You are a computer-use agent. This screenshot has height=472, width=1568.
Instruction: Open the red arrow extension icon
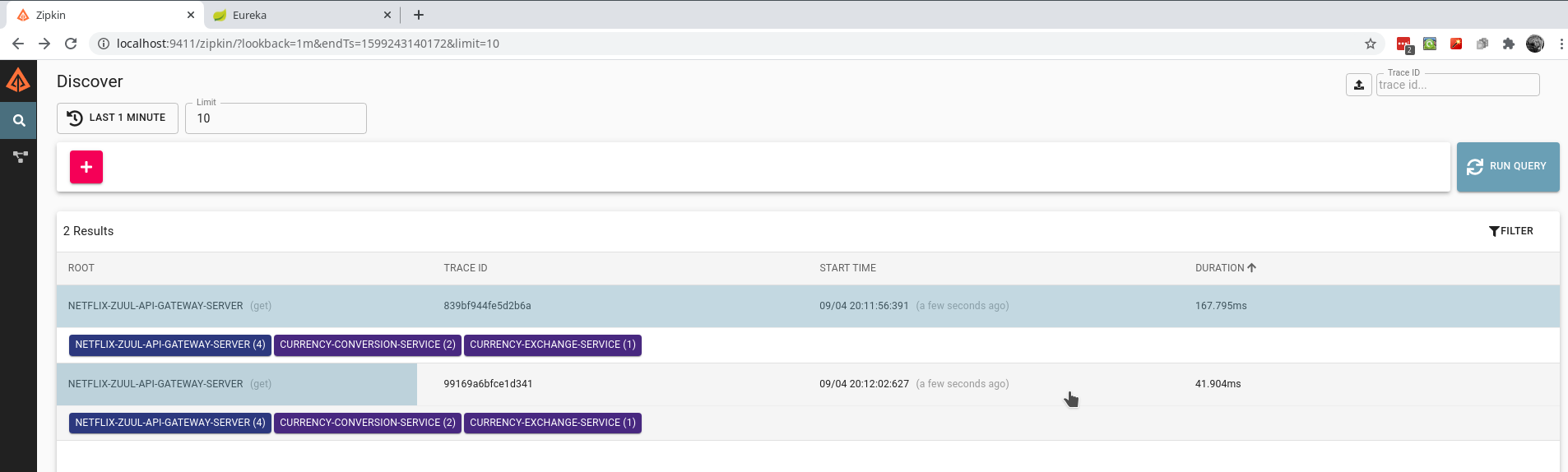coord(1456,44)
